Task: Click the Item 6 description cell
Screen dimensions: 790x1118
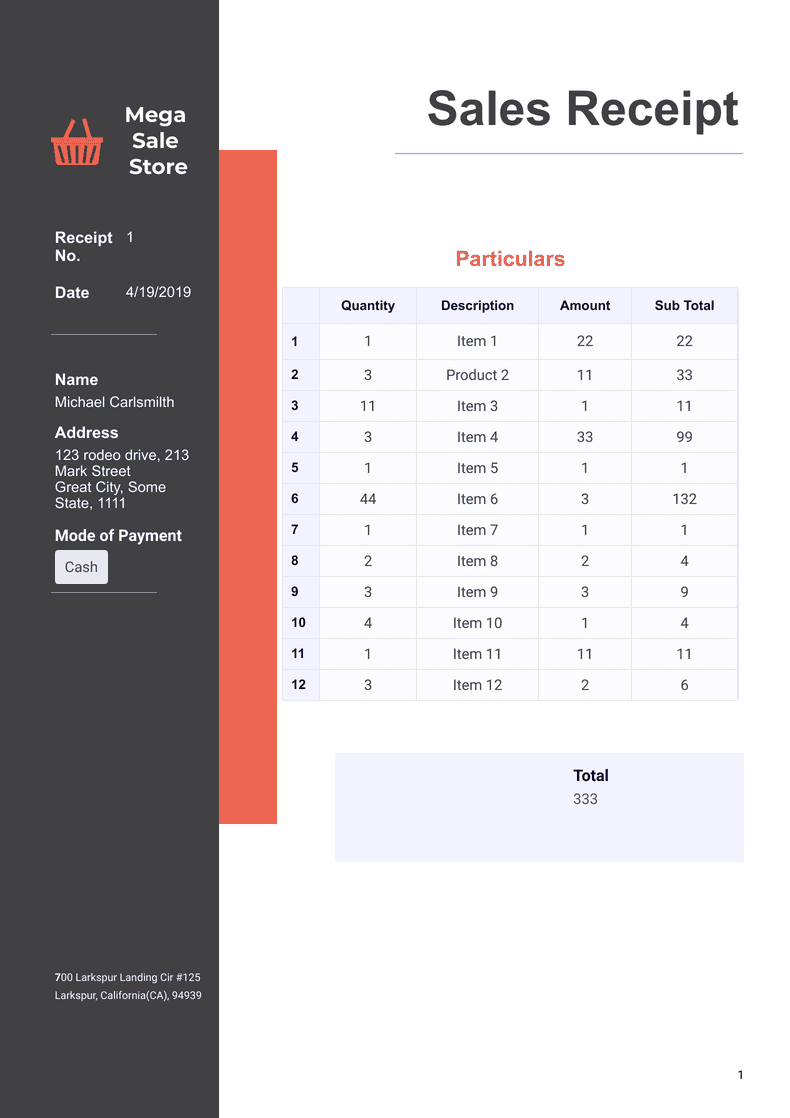Action: (477, 499)
